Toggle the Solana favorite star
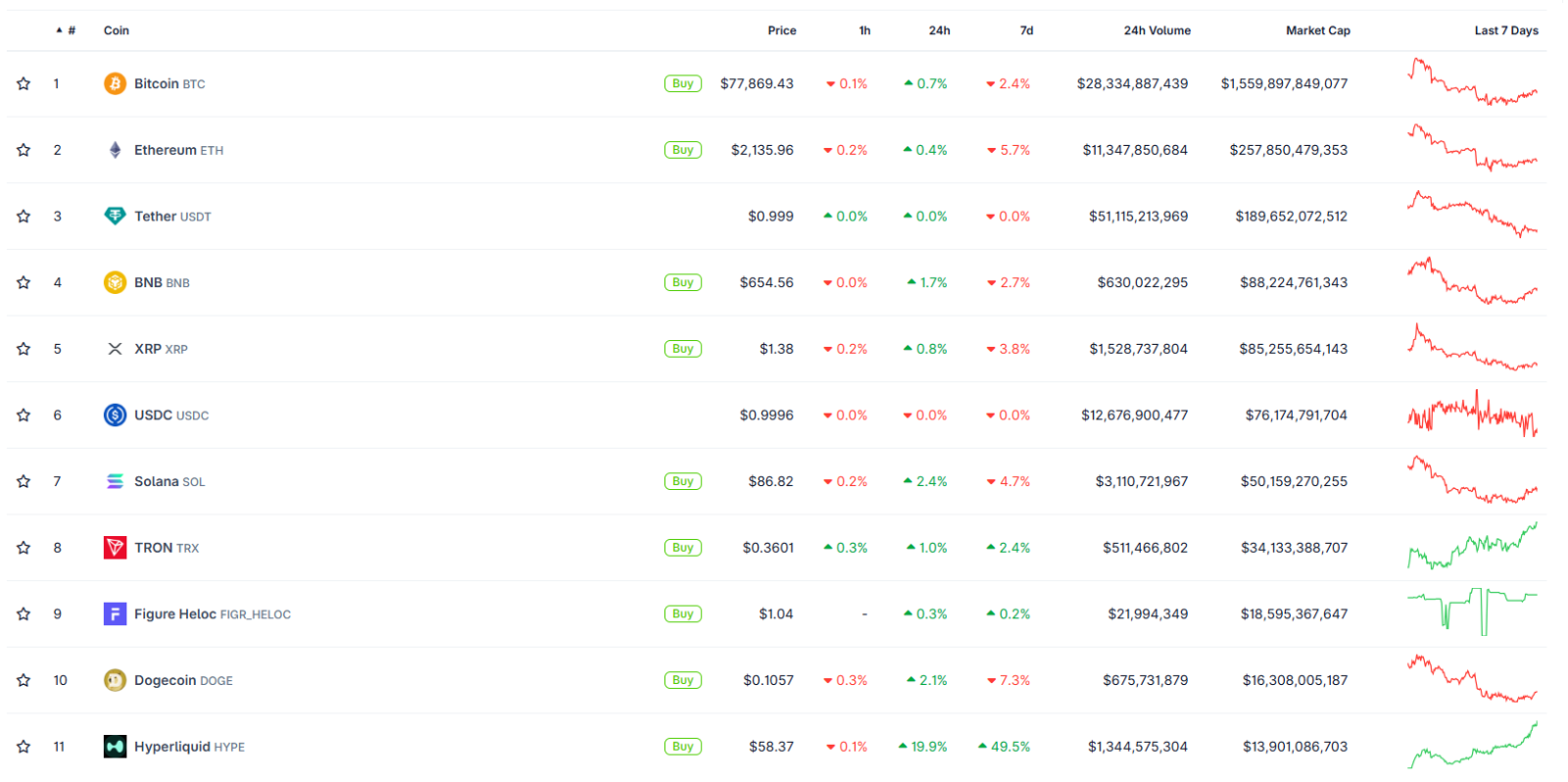The width and height of the screenshot is (1568, 782). (x=24, y=481)
